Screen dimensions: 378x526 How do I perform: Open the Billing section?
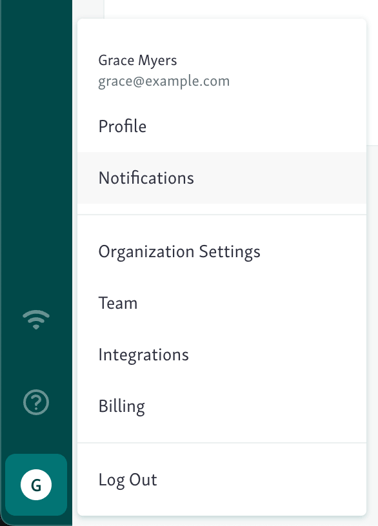pos(222,406)
